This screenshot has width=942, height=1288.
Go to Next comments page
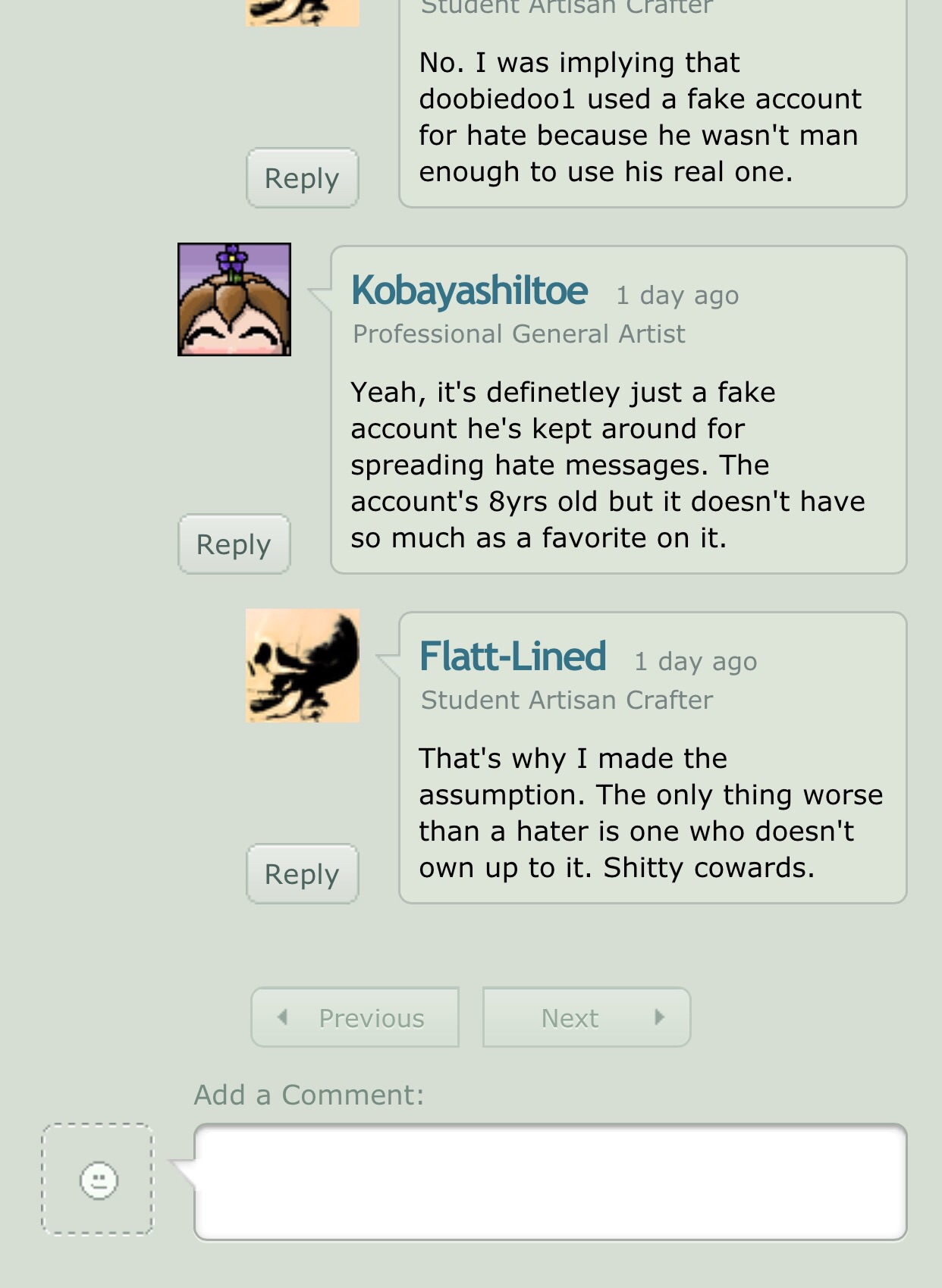pyautogui.click(x=586, y=1017)
